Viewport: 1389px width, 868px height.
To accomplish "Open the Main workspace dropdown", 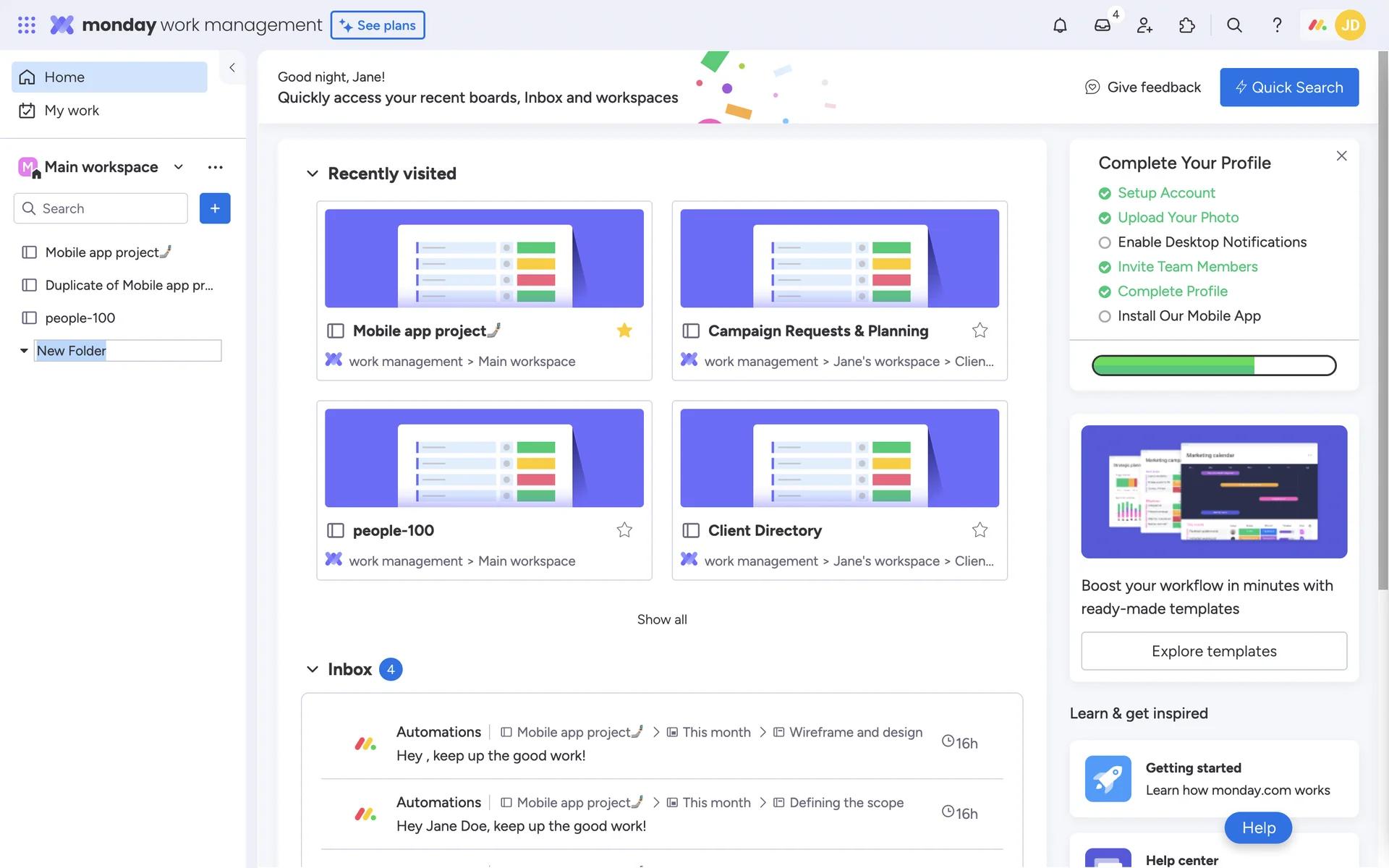I will (178, 167).
